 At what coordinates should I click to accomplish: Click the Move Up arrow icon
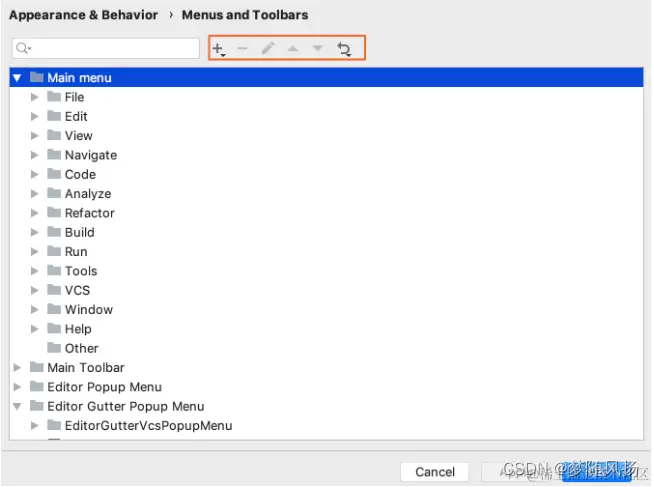pyautogui.click(x=293, y=49)
